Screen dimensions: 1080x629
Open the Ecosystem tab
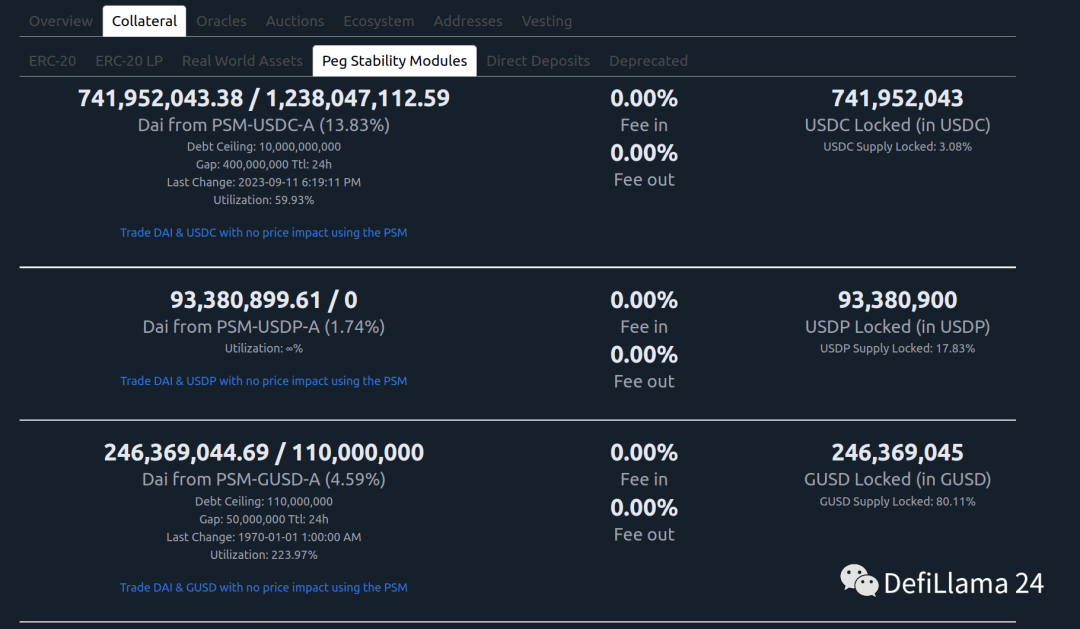pyautogui.click(x=378, y=21)
